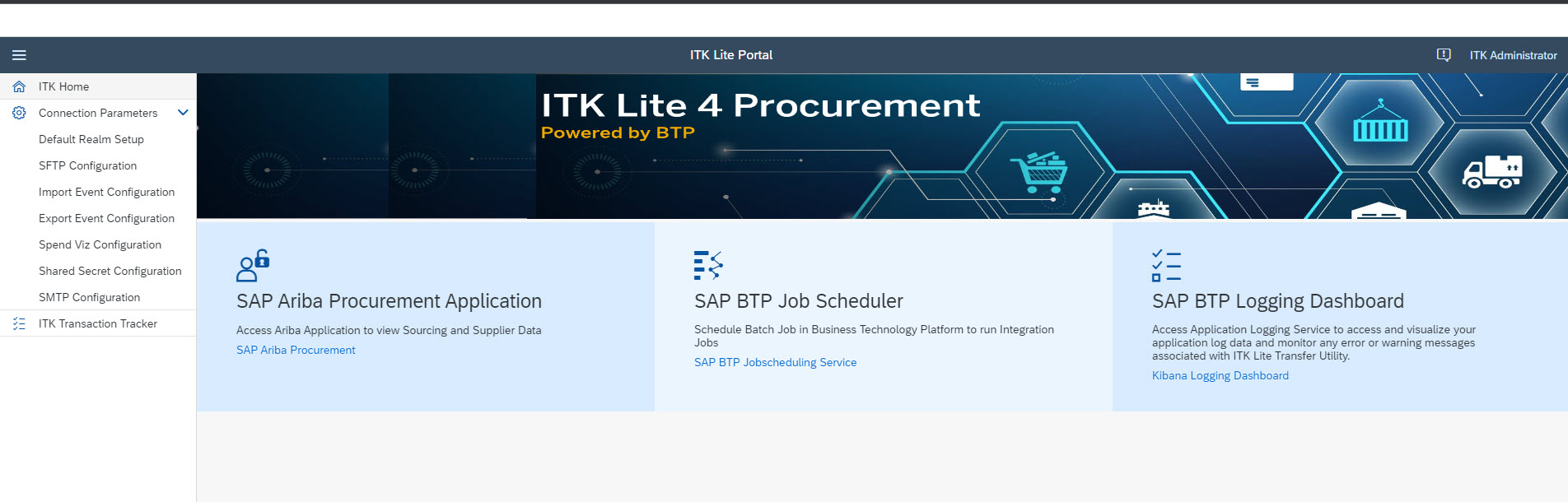
Task: Open the notifications alert icon in header
Action: click(1444, 54)
